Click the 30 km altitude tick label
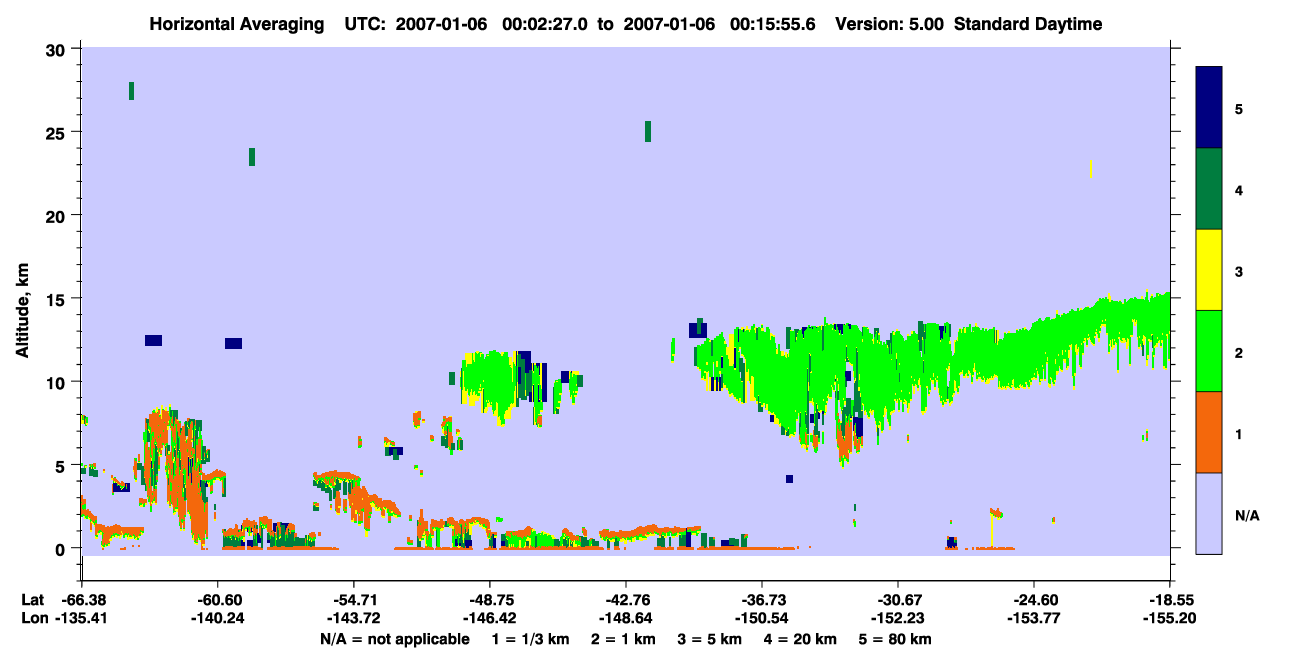Image resolution: width=1300 pixels, height=667 pixels. click(58, 49)
